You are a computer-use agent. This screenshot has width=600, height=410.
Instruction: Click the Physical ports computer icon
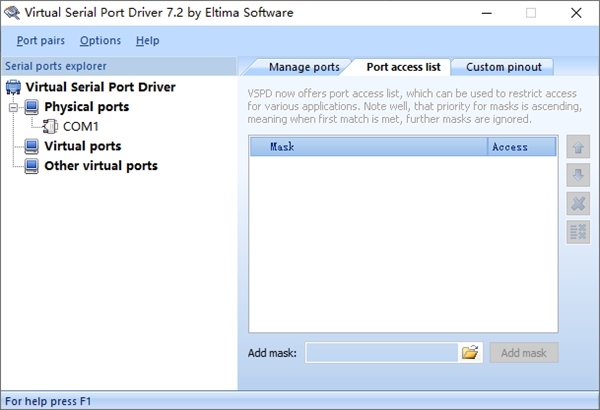coord(31,107)
